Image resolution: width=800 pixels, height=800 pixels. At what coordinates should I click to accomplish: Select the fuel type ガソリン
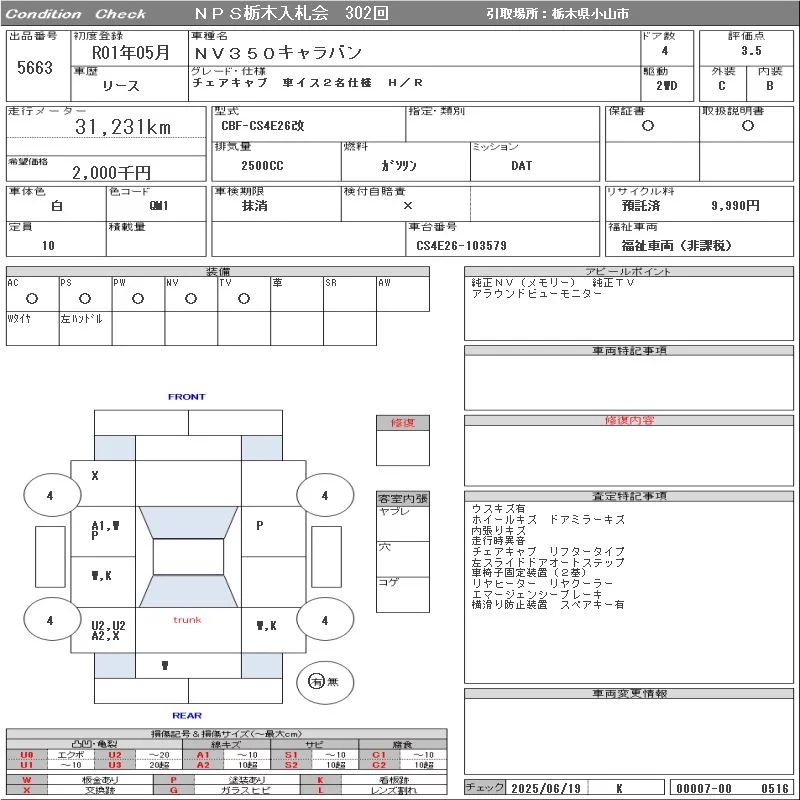[399, 165]
